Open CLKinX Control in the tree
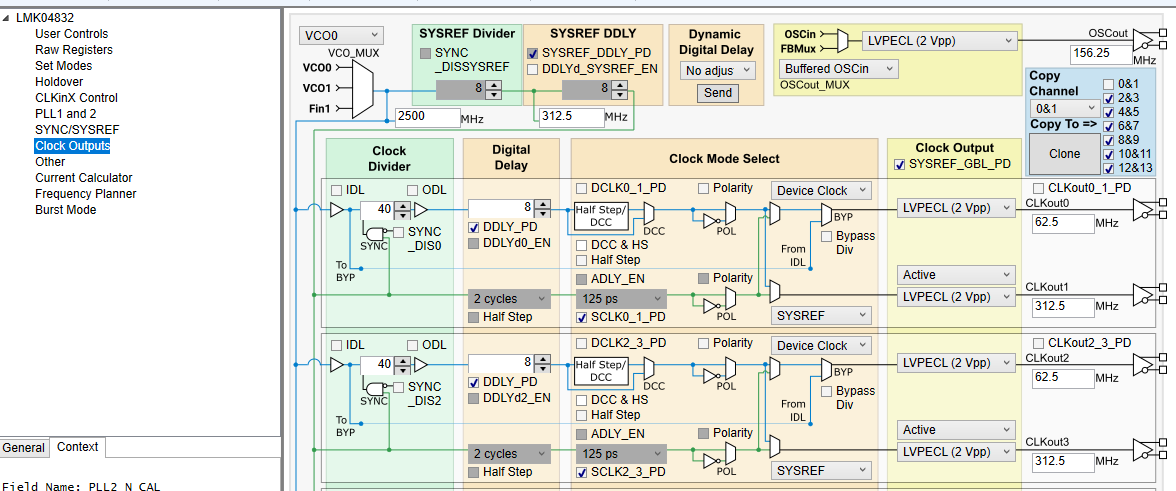 click(x=76, y=97)
